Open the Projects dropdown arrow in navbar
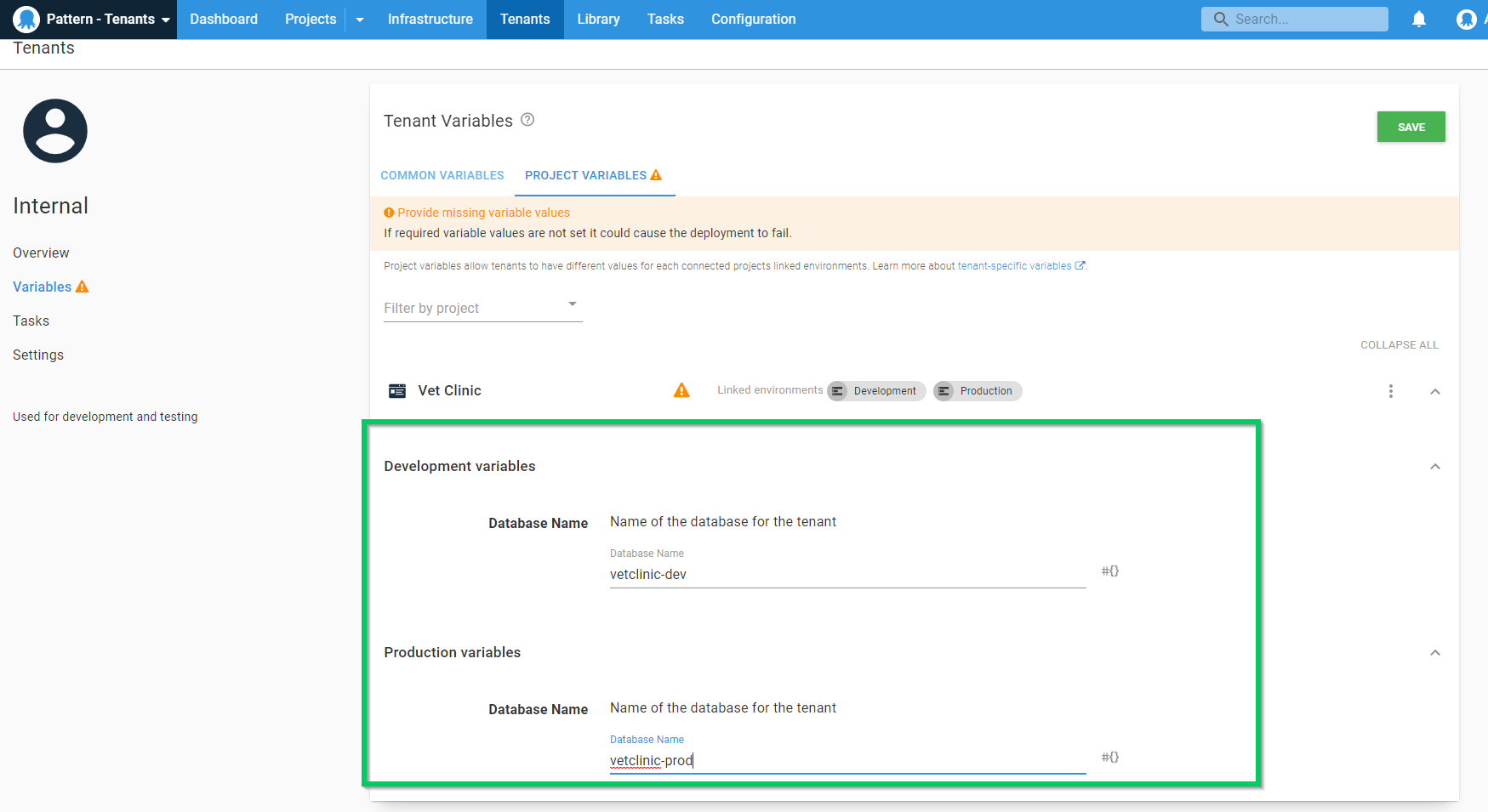The height and width of the screenshot is (812, 1488). coord(360,20)
